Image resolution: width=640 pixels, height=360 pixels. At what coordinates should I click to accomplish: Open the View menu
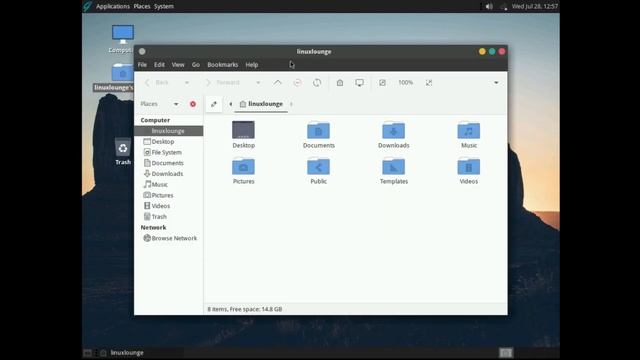pos(178,64)
